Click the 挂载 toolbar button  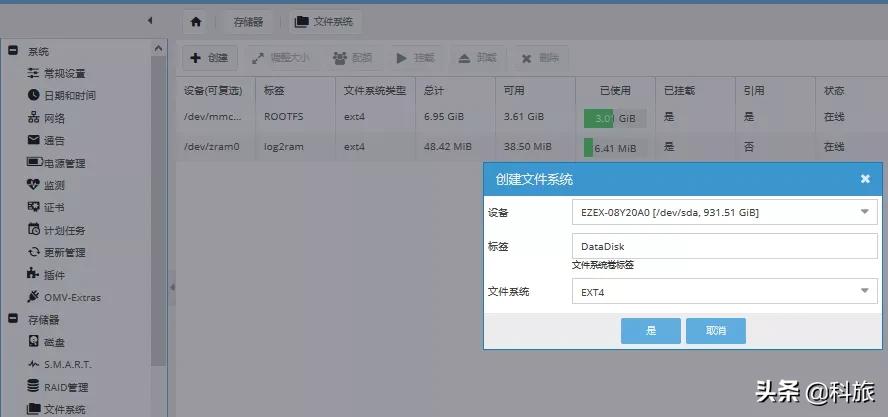[x=416, y=58]
